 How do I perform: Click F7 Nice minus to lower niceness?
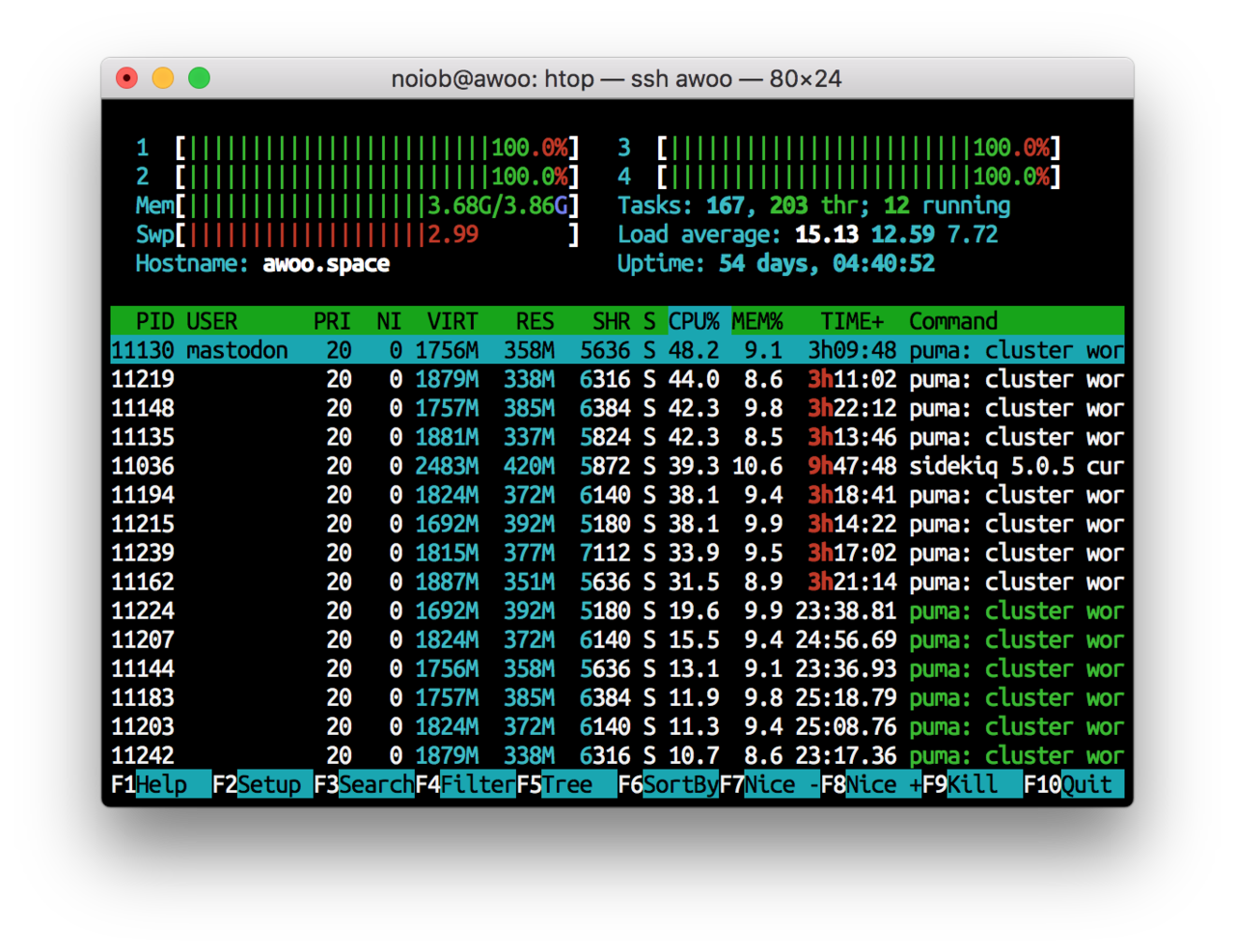(772, 785)
